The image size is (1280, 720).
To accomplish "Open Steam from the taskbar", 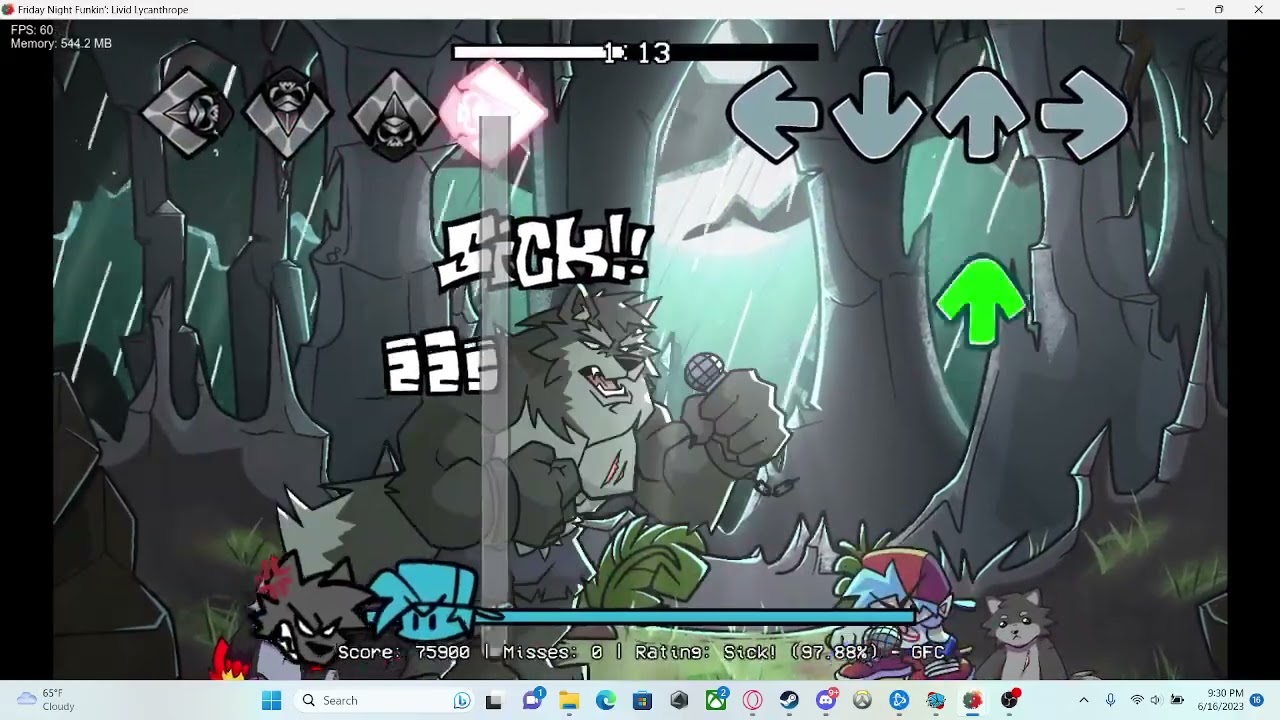I will [x=790, y=700].
